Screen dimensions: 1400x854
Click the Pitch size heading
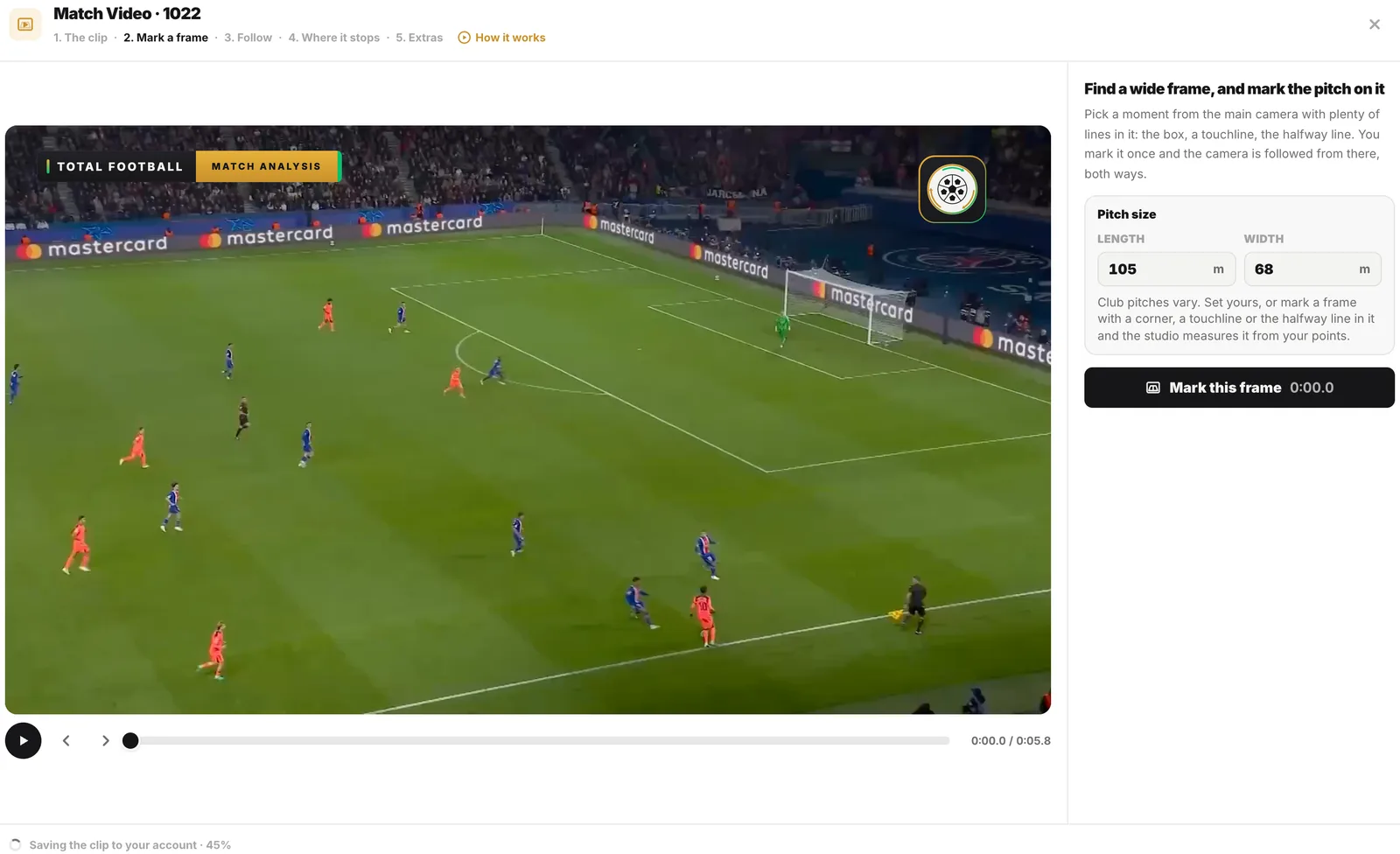click(1126, 214)
